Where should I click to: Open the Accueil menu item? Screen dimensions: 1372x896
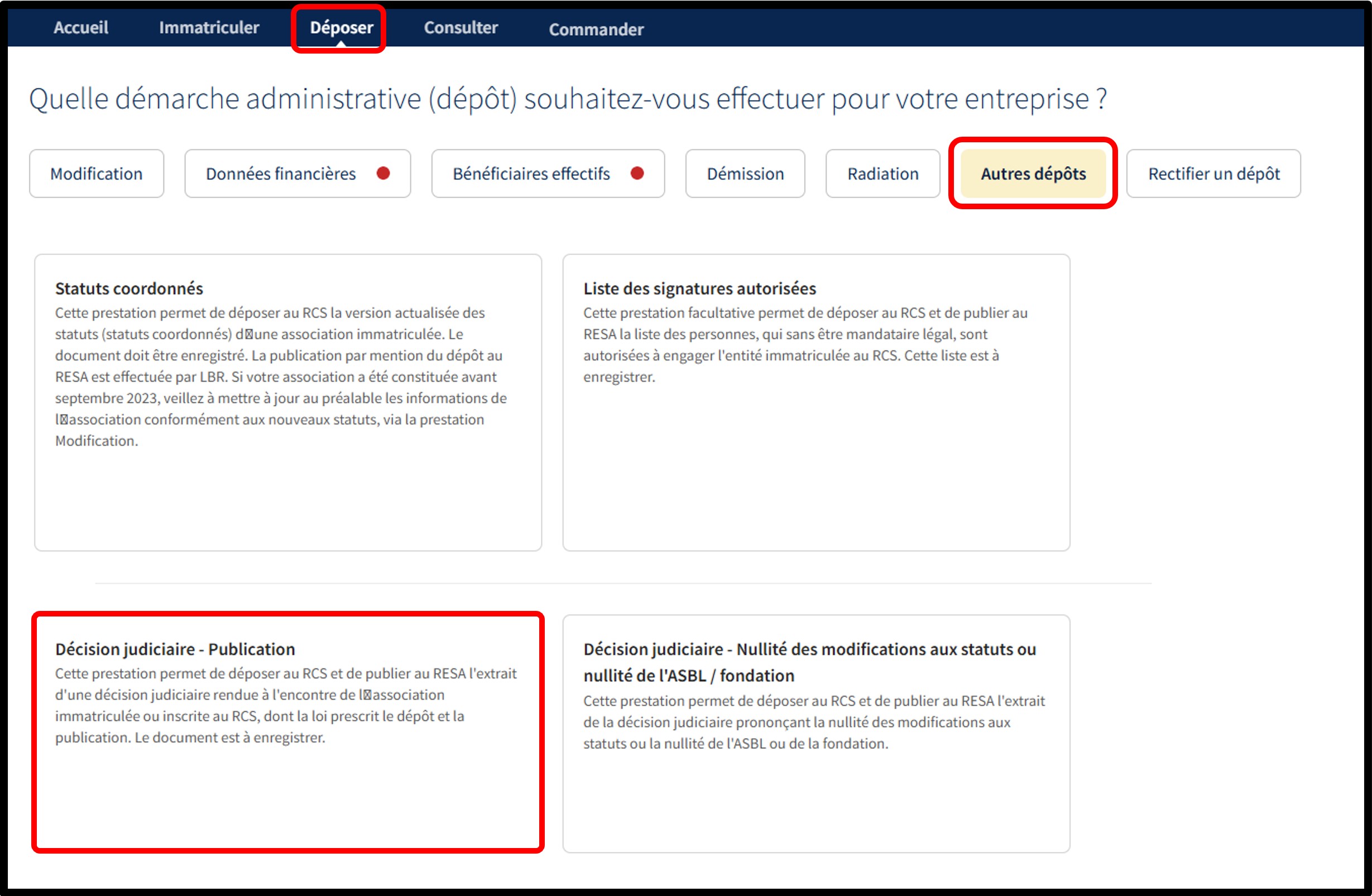[x=81, y=27]
